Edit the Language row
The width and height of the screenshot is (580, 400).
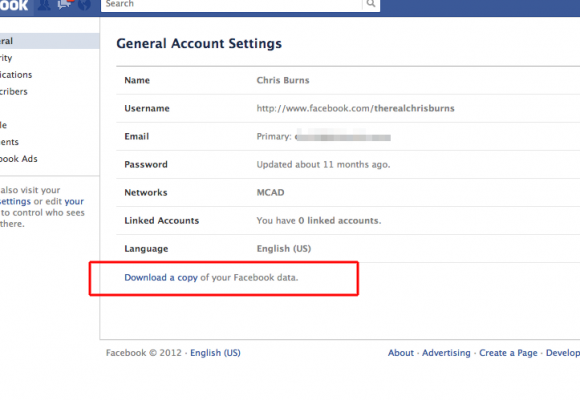[348, 249]
